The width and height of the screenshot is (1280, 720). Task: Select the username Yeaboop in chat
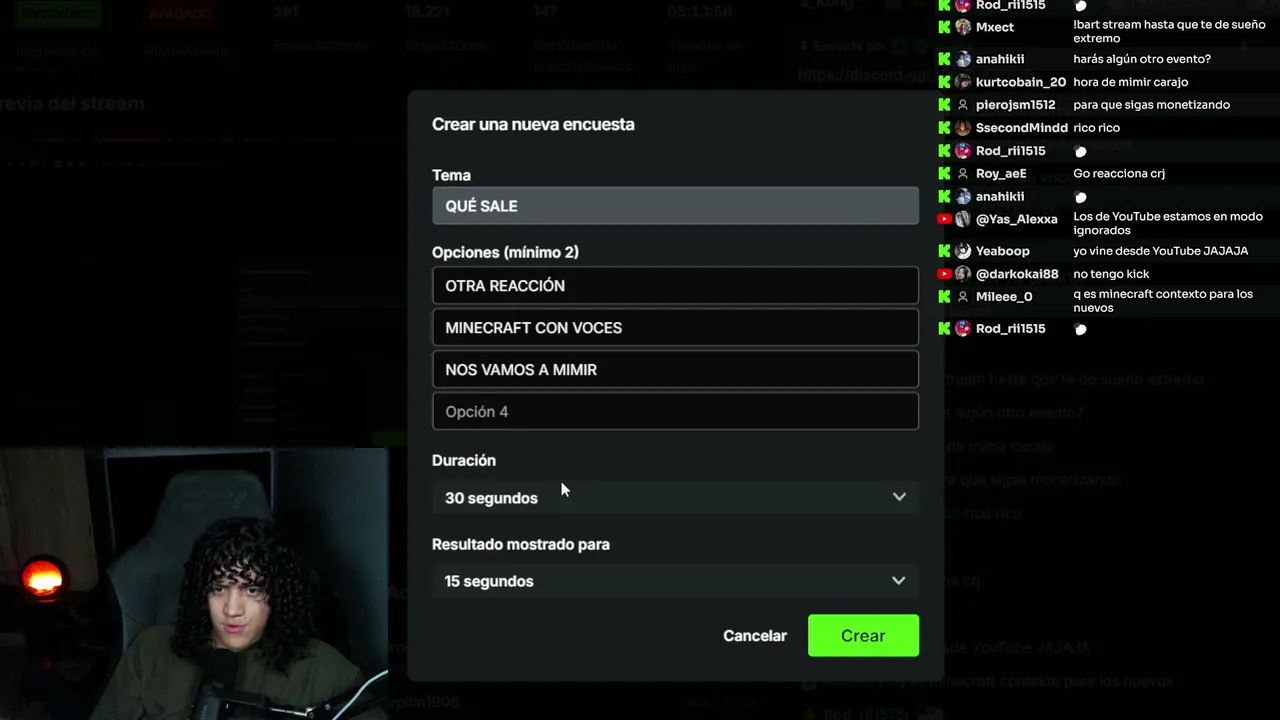(1003, 251)
